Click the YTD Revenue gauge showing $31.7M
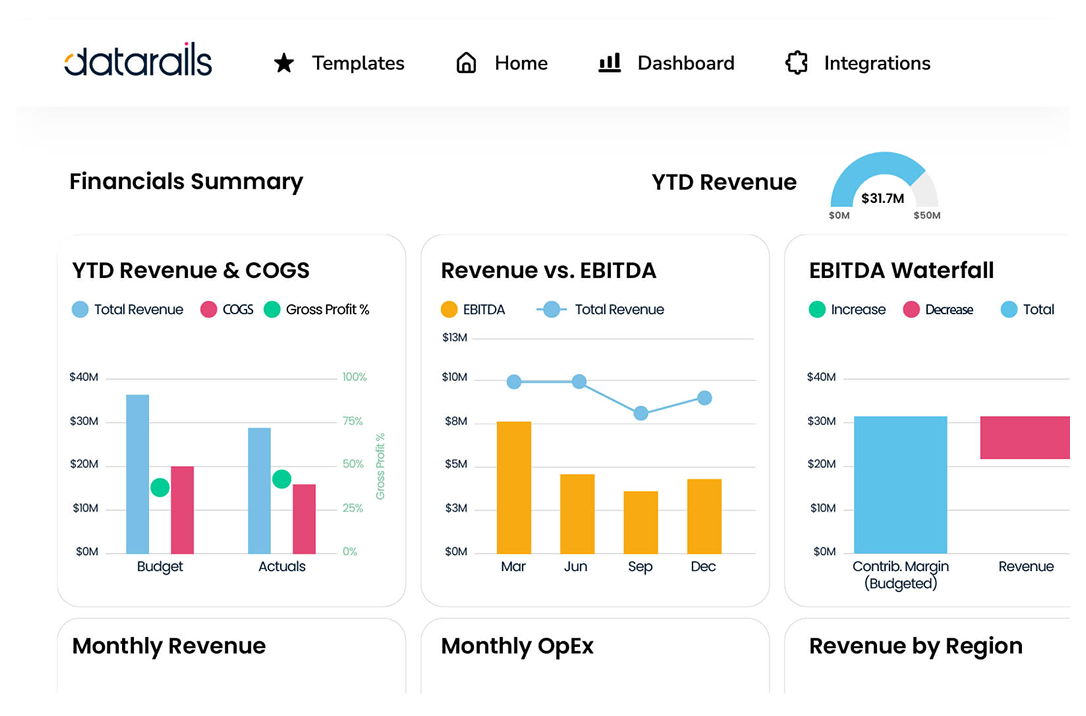Viewport: 1086px width, 716px height. [x=884, y=185]
